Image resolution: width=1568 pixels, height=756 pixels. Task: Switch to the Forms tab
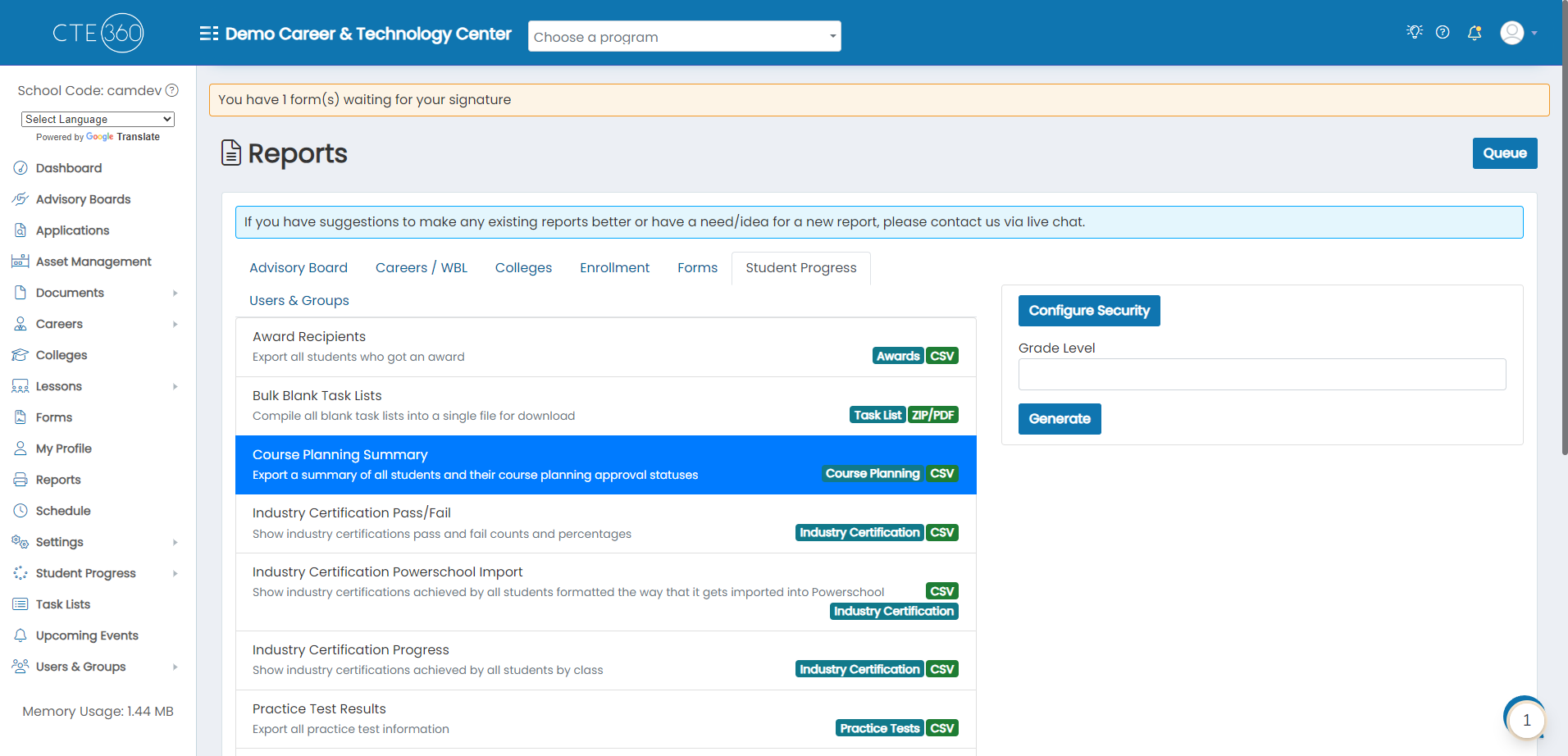pos(697,268)
